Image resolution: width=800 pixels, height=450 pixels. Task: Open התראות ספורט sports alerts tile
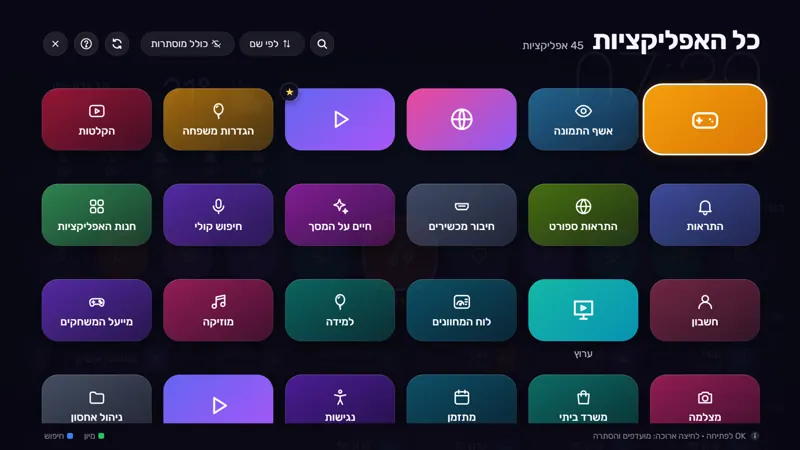point(583,215)
